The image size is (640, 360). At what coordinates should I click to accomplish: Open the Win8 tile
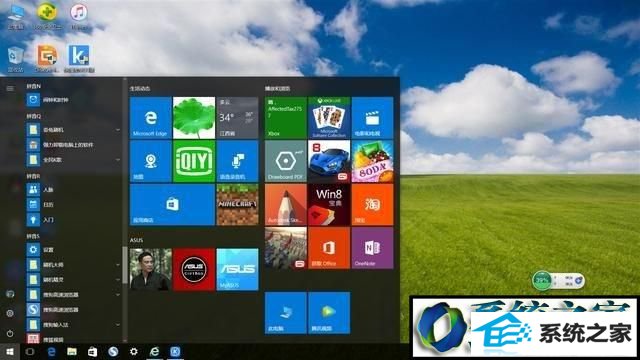coord(329,204)
